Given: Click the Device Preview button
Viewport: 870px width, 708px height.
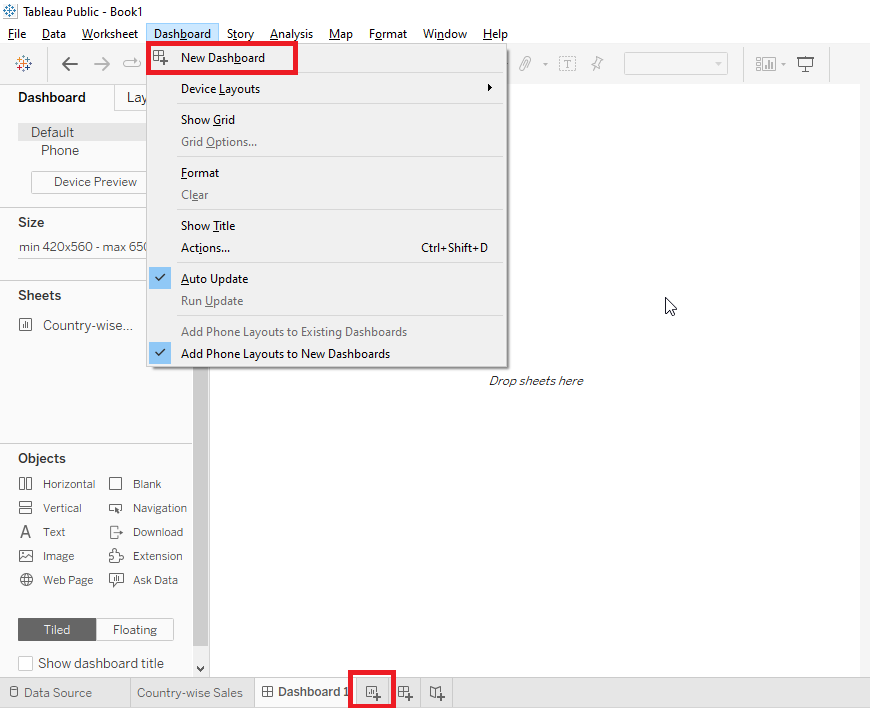Looking at the screenshot, I should [89, 182].
